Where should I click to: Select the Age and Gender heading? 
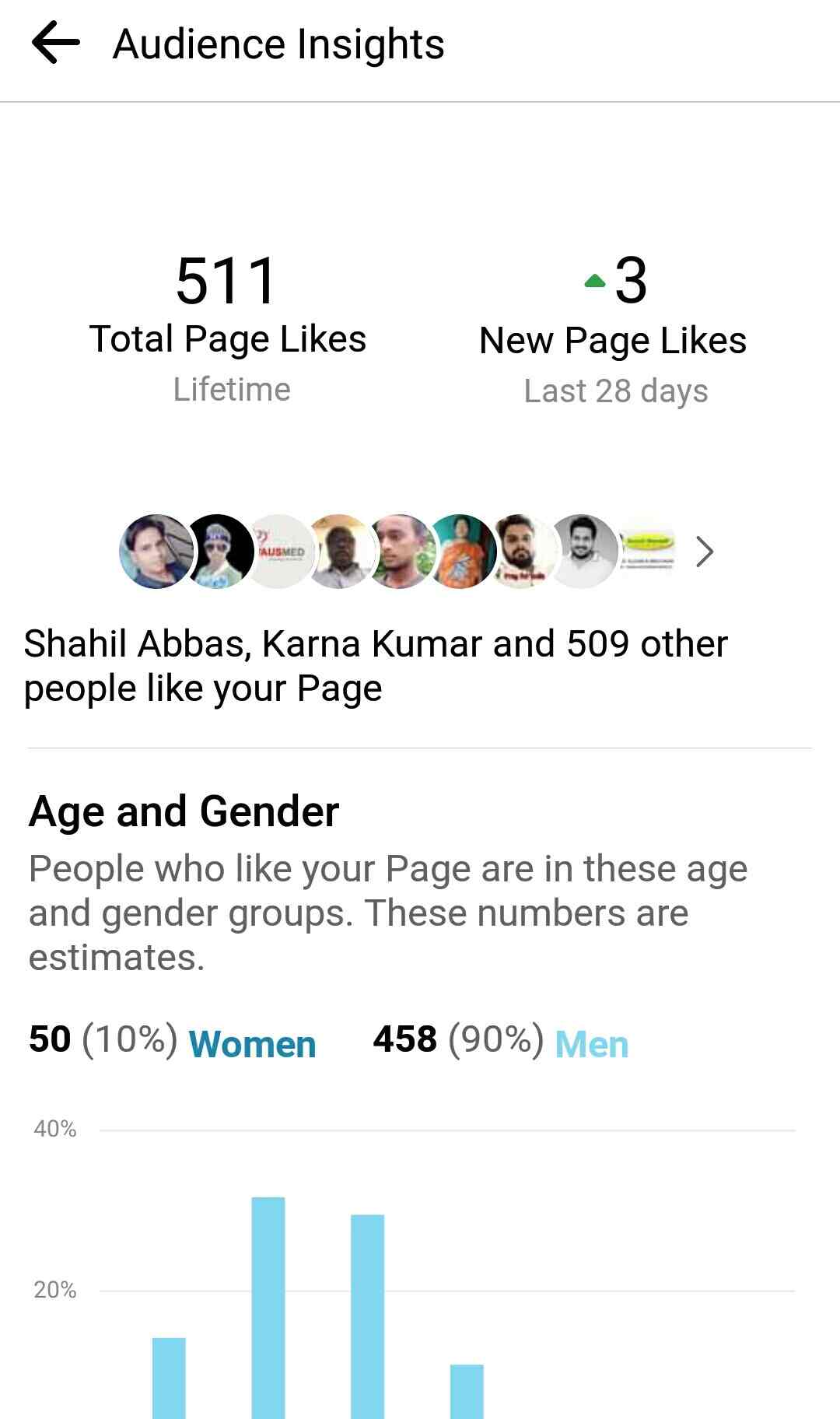(x=184, y=811)
